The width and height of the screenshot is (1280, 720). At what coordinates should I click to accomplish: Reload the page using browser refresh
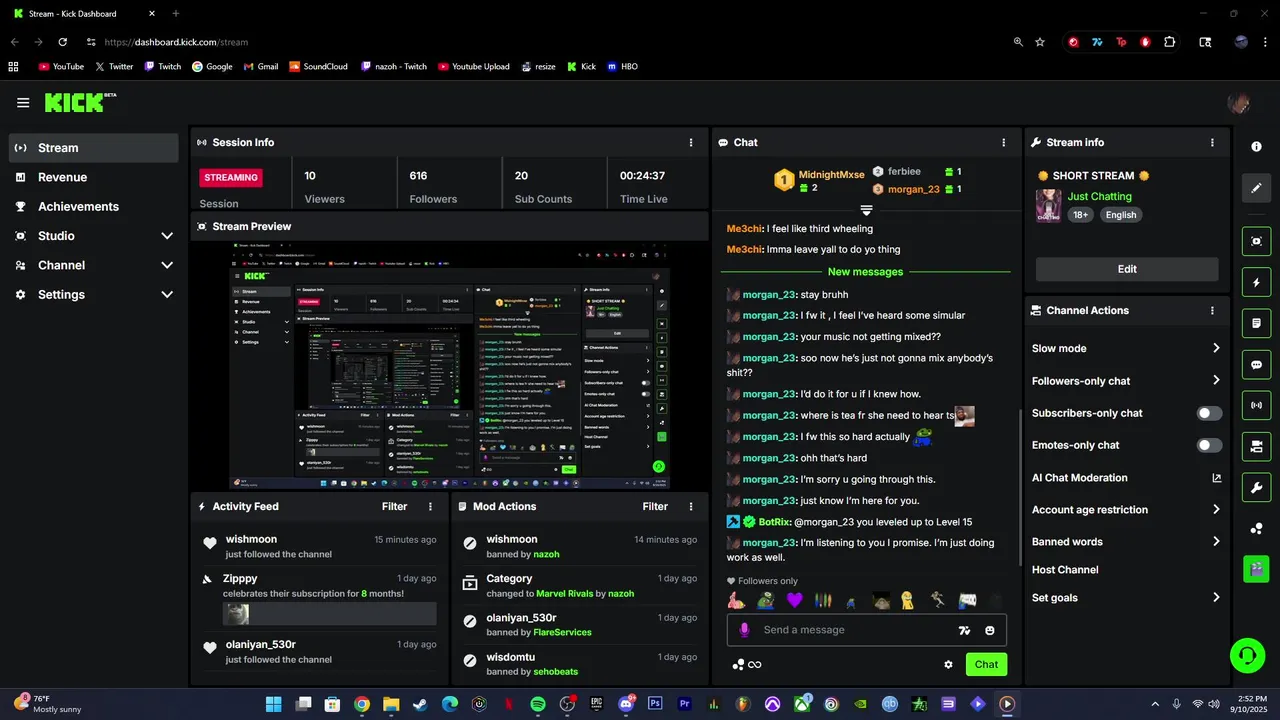pyautogui.click(x=62, y=42)
